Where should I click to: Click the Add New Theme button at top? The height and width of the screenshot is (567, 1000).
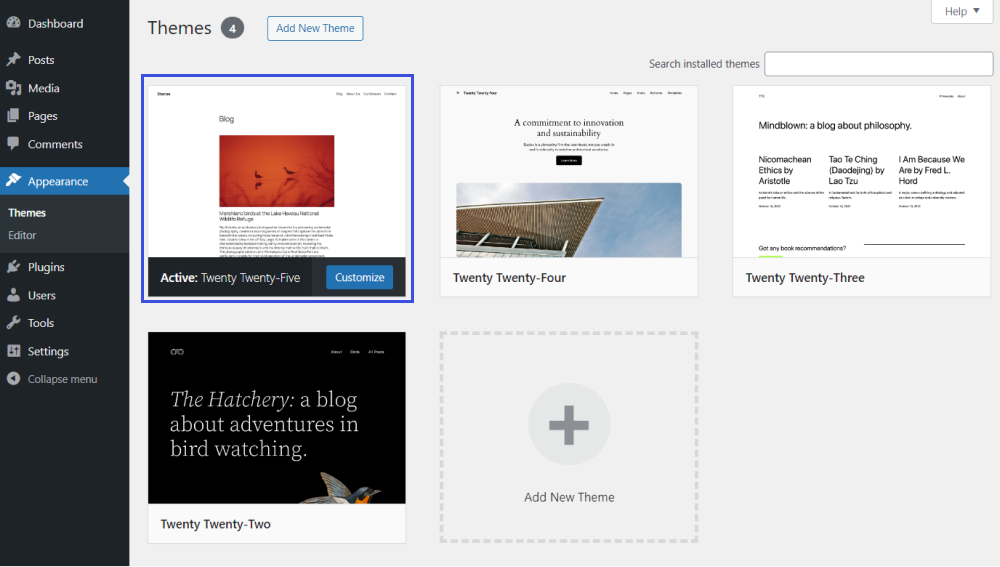pyautogui.click(x=315, y=28)
